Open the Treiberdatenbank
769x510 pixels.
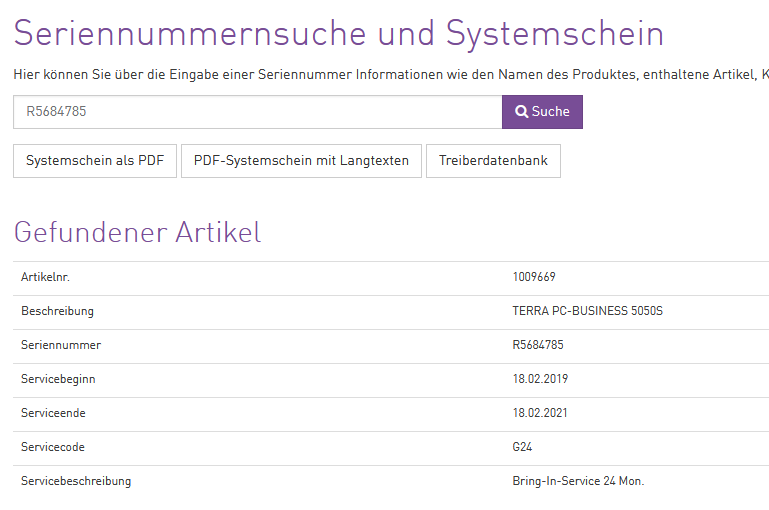pyautogui.click(x=493, y=161)
